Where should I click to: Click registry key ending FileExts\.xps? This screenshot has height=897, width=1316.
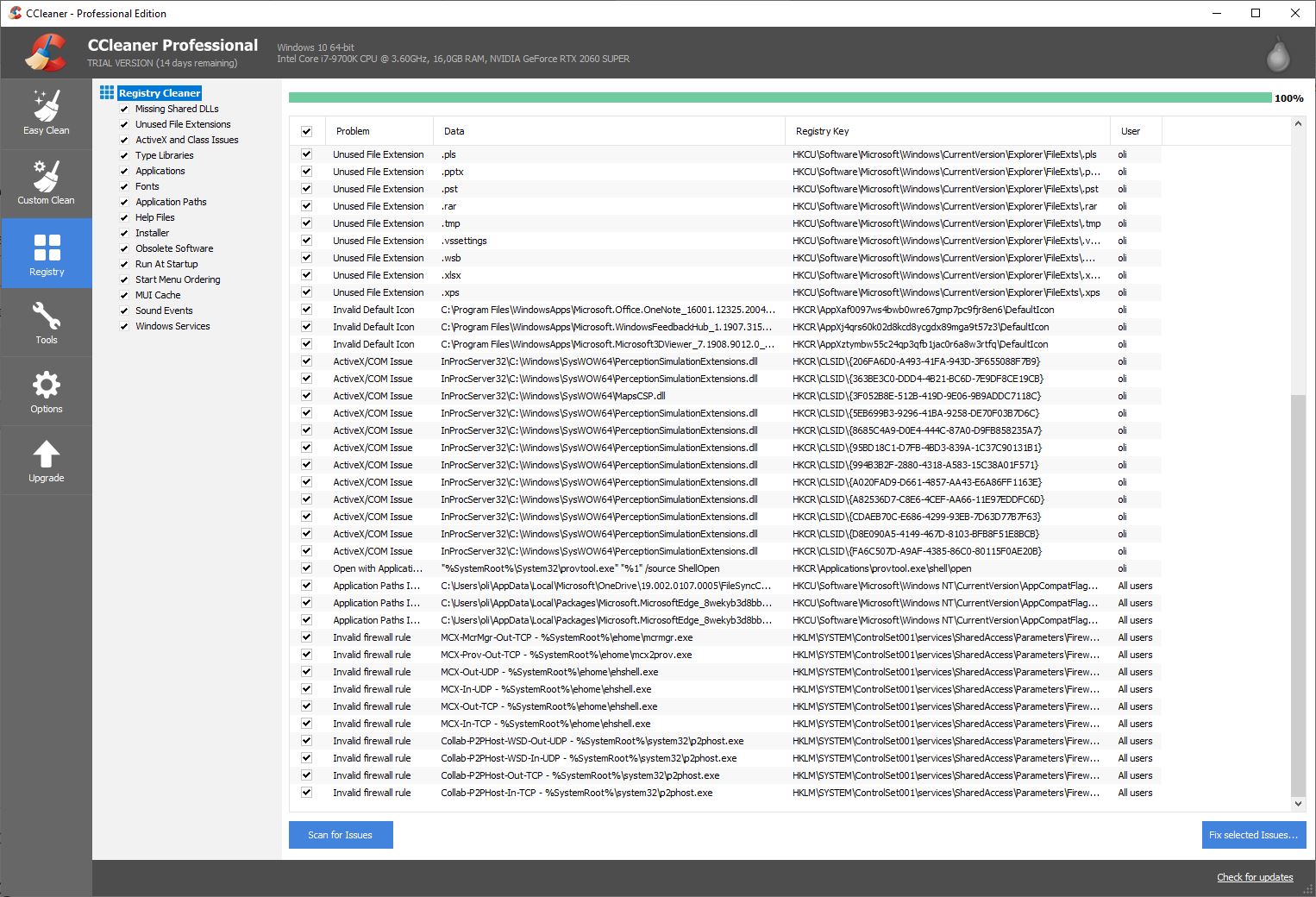(946, 292)
